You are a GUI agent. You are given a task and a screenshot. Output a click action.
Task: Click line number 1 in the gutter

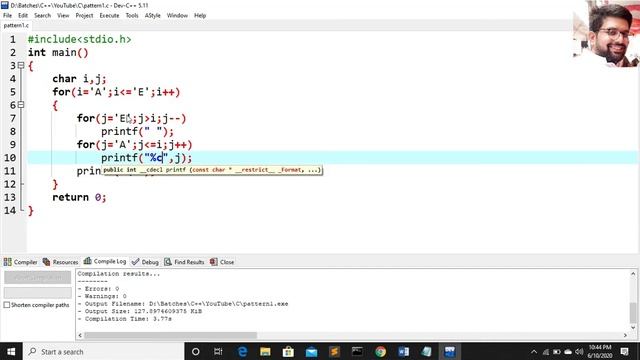coord(13,40)
